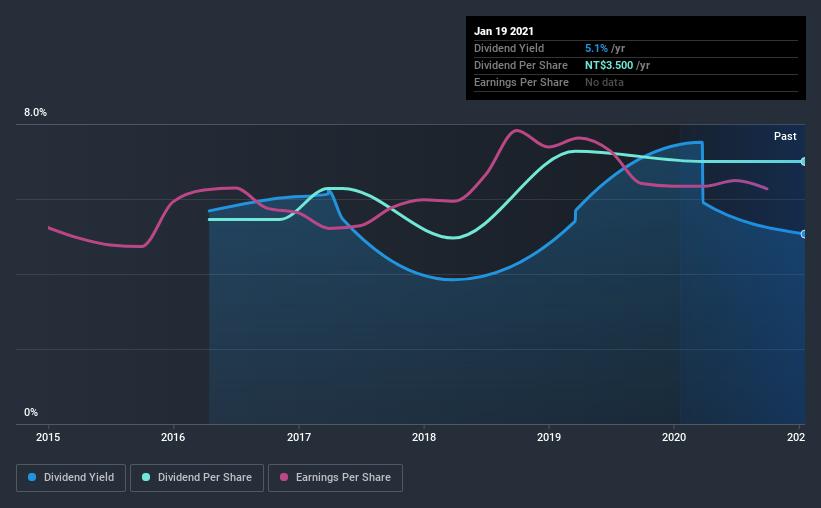
Task: Click the 2017 x-axis label
Action: pyautogui.click(x=298, y=437)
